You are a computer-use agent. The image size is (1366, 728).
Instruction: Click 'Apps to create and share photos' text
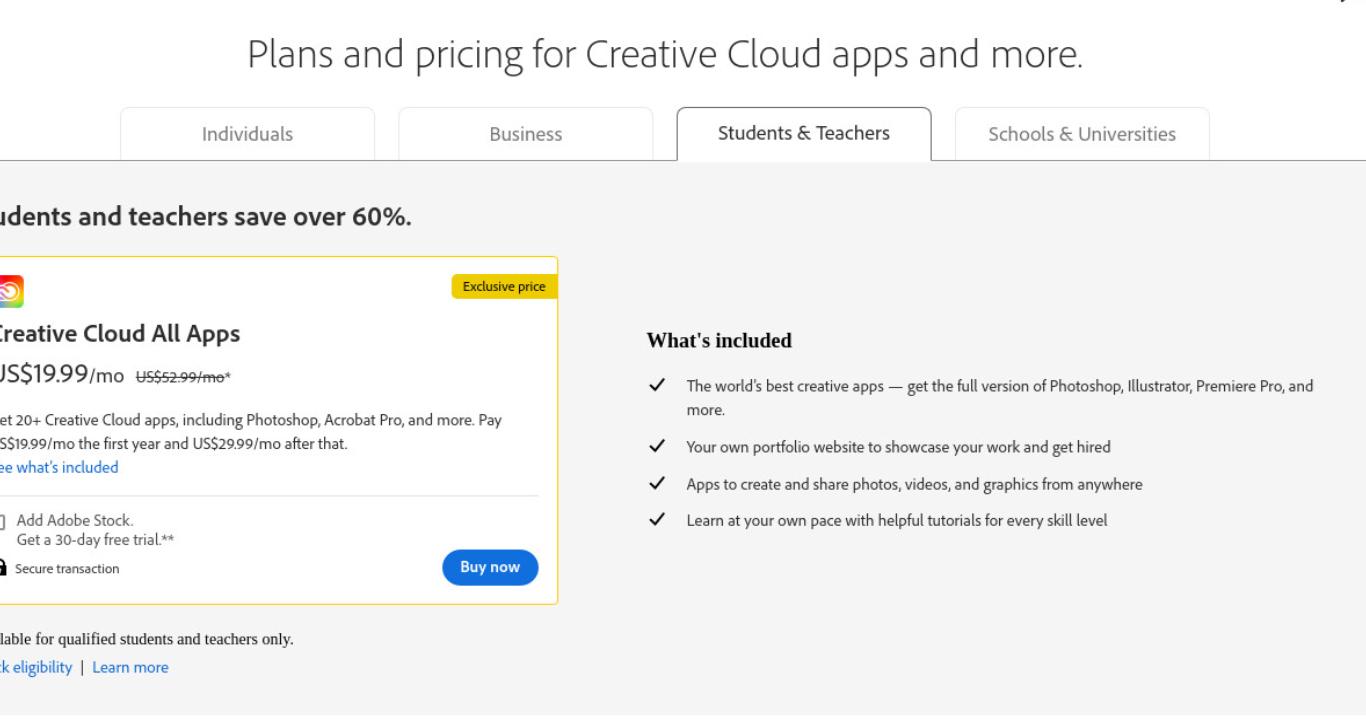(914, 484)
